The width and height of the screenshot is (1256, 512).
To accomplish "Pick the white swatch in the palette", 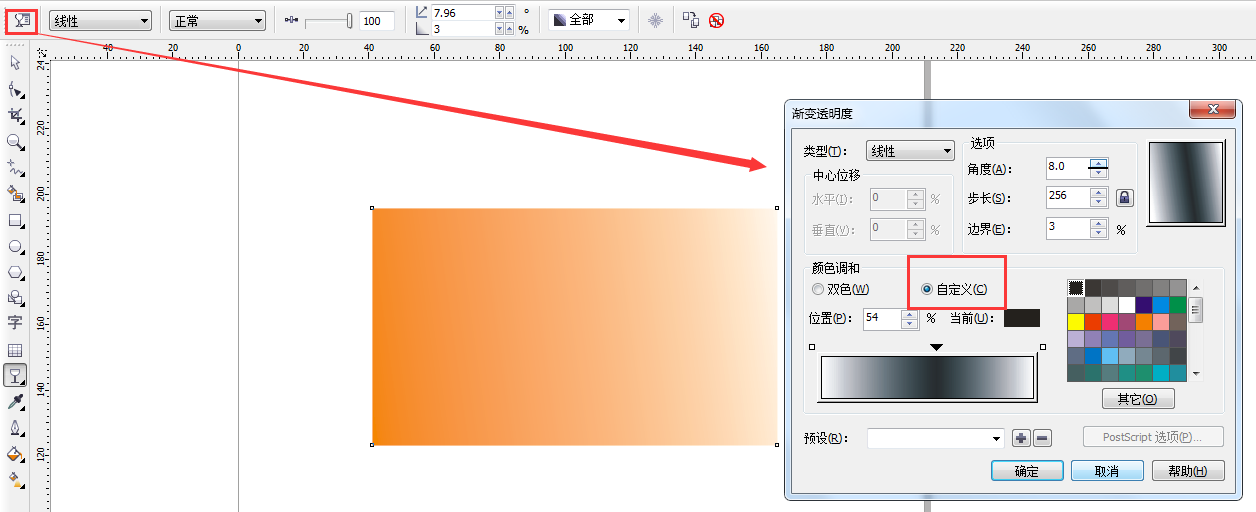I will coord(1127,304).
